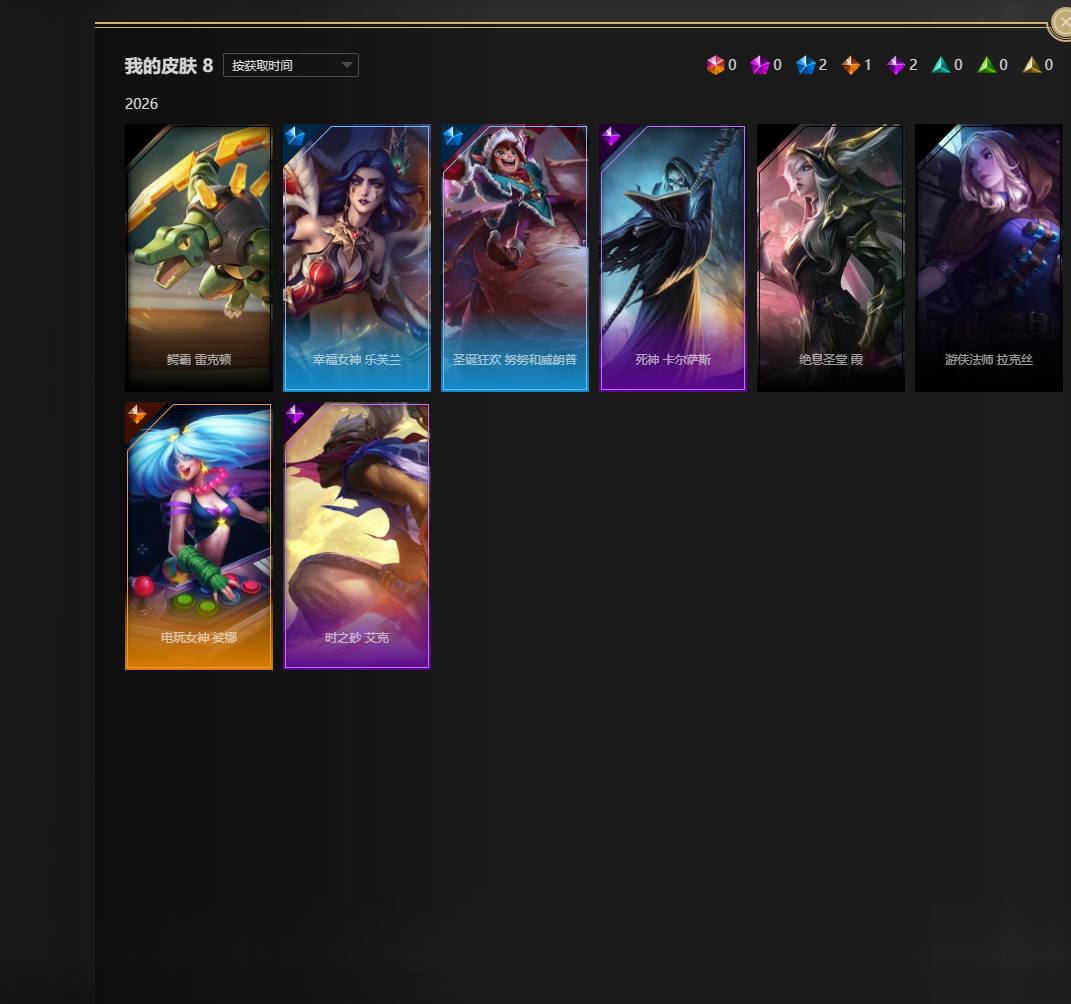The image size is (1071, 1004).
Task: Expand the sort dropdown arrow
Action: [346, 65]
